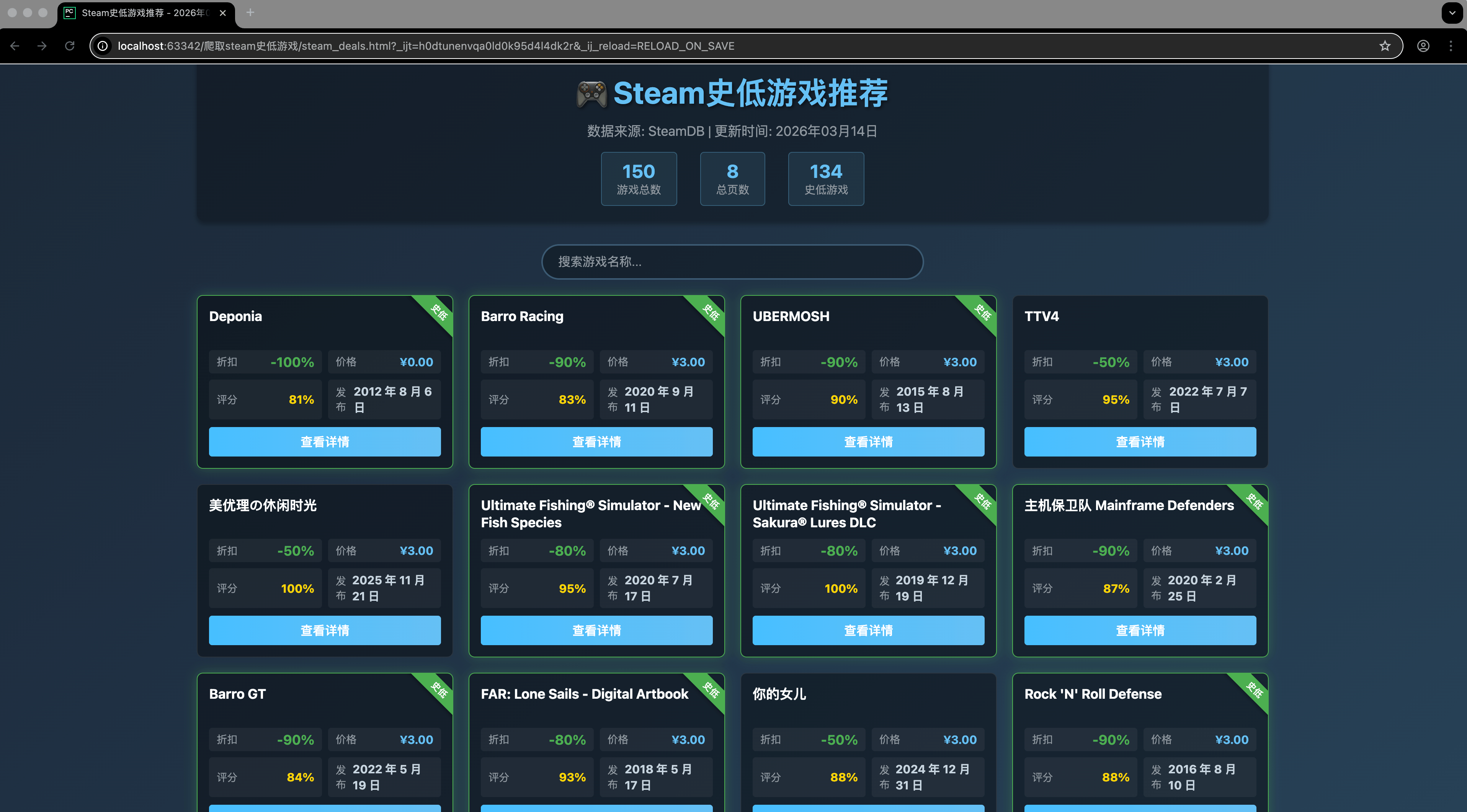Click the browser back navigation arrow
Viewport: 1467px width, 812px height.
click(14, 46)
